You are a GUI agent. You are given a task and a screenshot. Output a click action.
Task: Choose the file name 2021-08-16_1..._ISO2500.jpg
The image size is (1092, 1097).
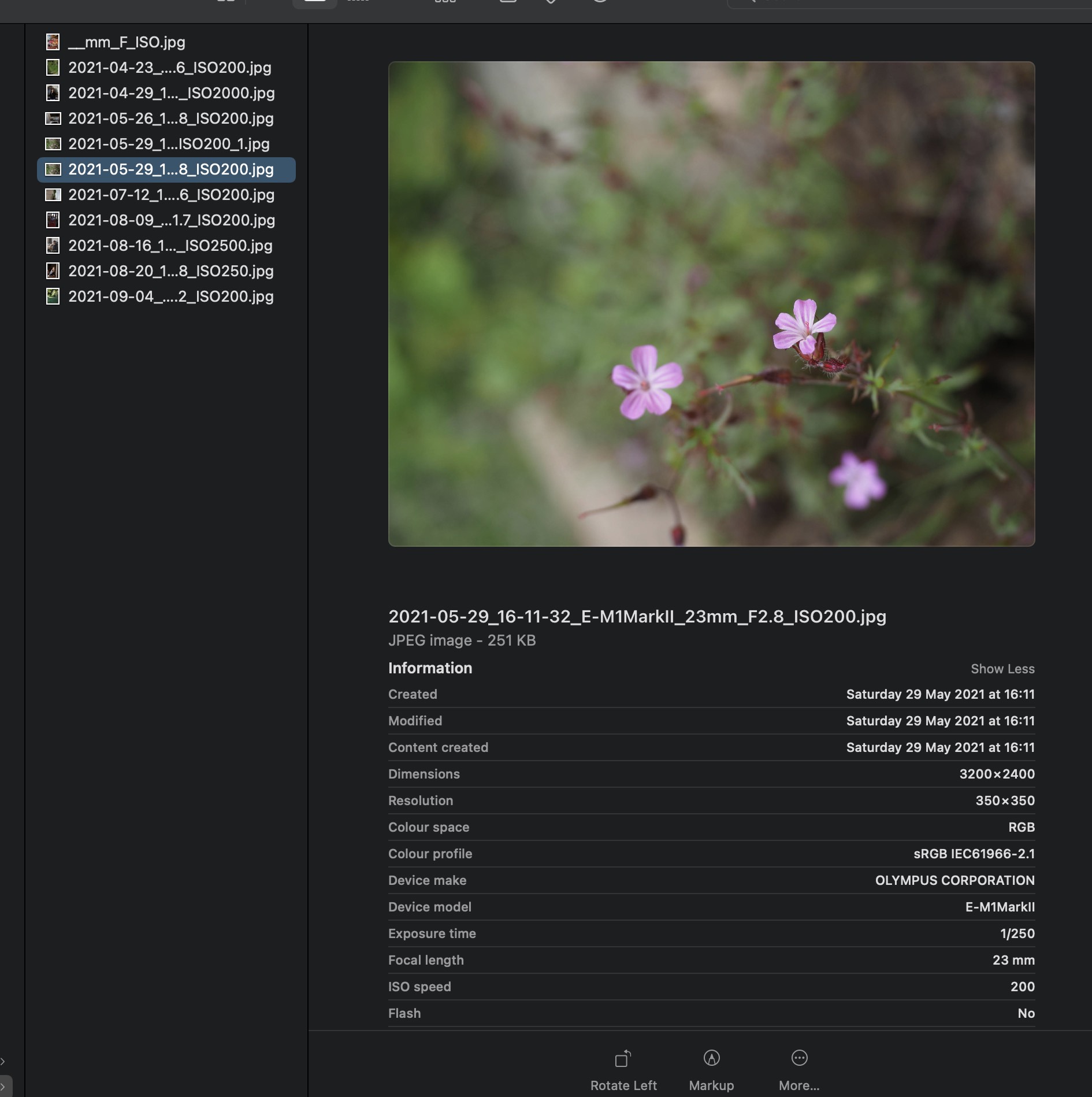[170, 246]
